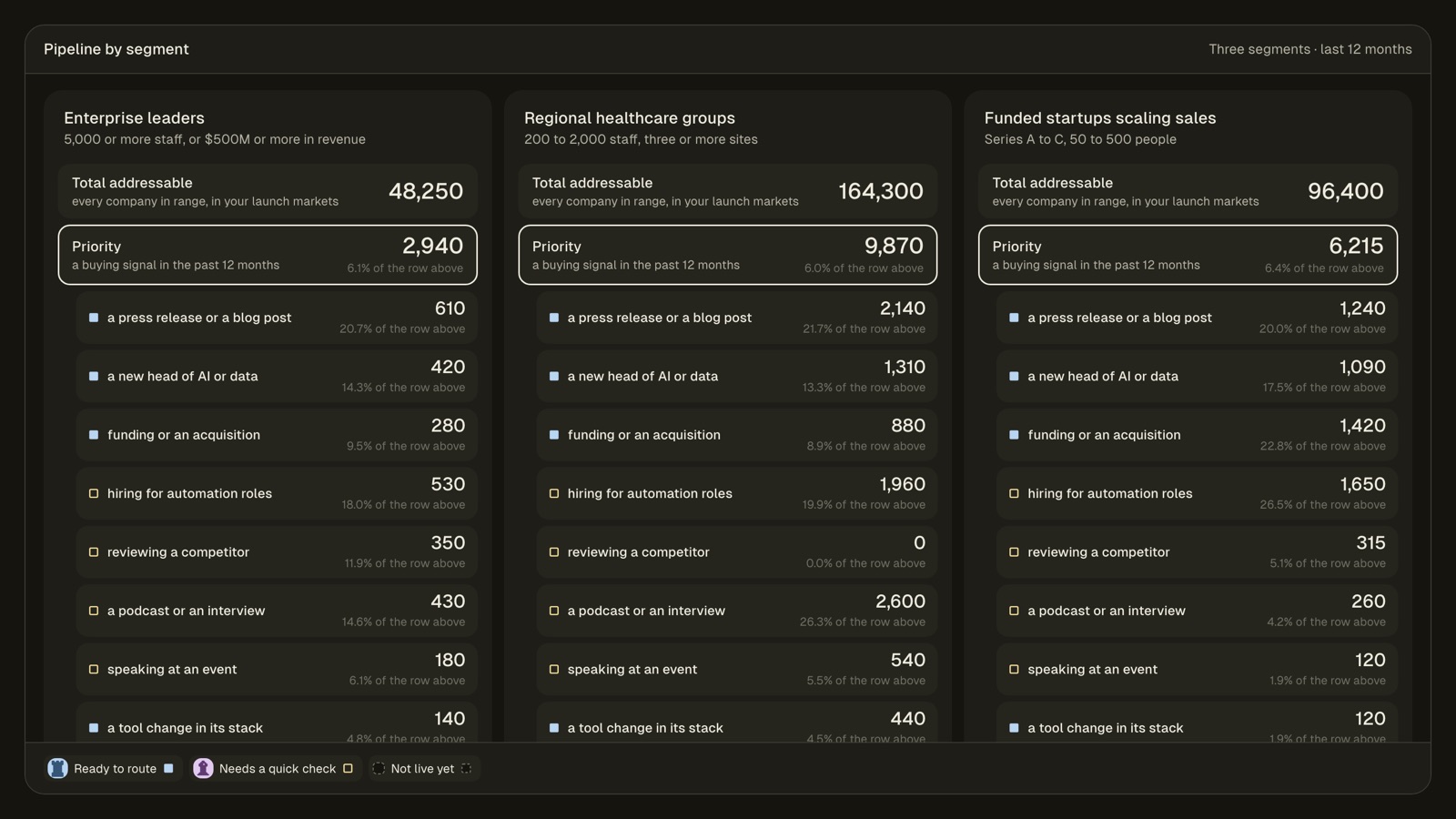Click value 180 in Enterprise speaking at an event row

pyautogui.click(x=450, y=660)
